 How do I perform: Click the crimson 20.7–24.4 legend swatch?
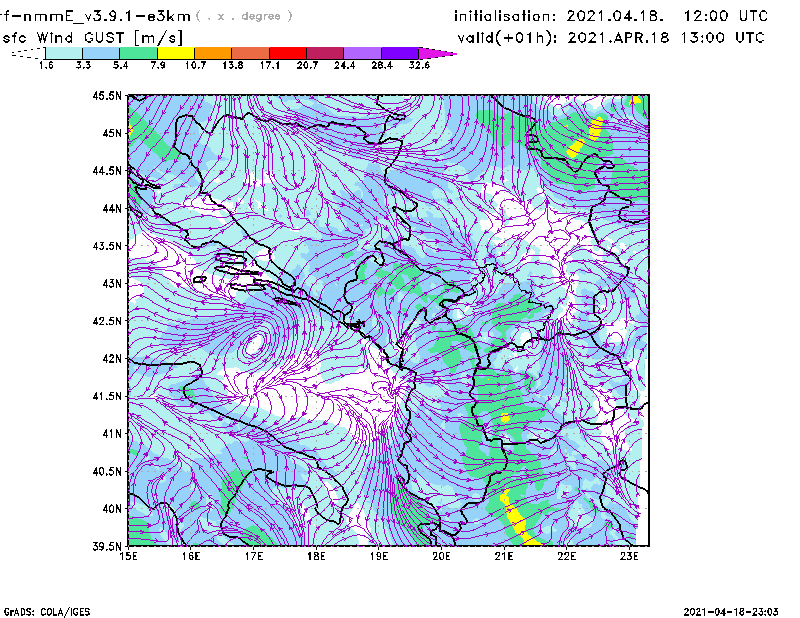[325, 53]
